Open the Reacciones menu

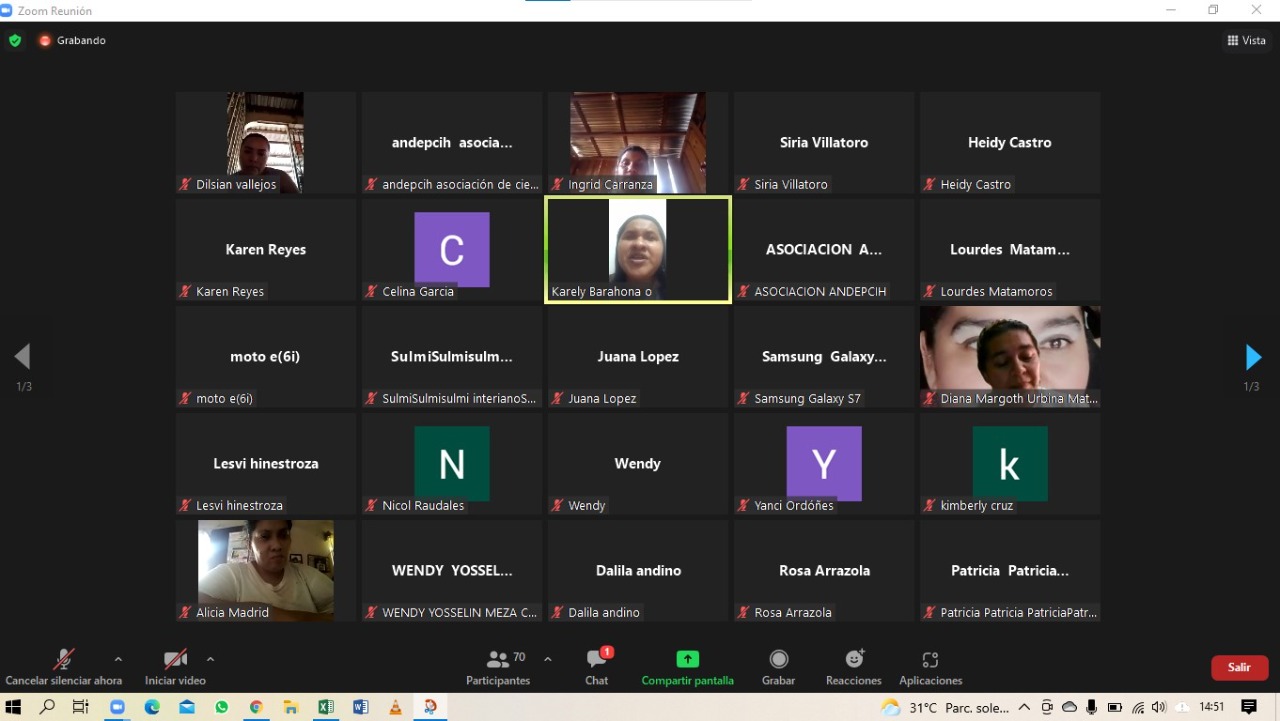tap(853, 667)
